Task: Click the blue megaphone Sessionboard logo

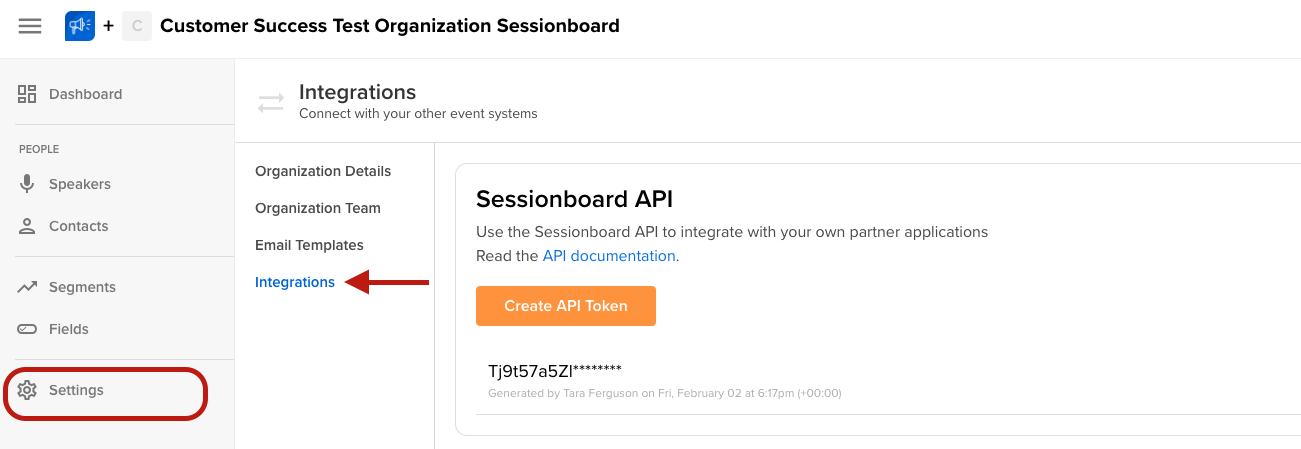Action: tap(79, 26)
